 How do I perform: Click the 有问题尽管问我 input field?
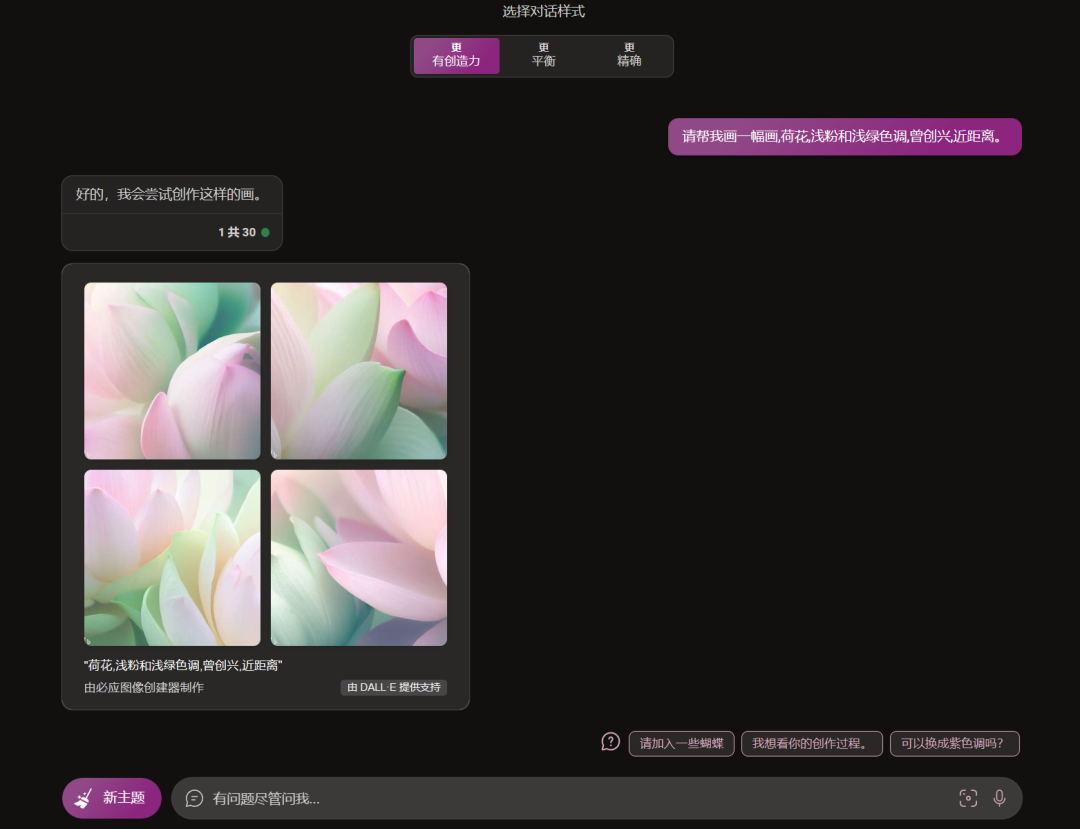[570, 798]
